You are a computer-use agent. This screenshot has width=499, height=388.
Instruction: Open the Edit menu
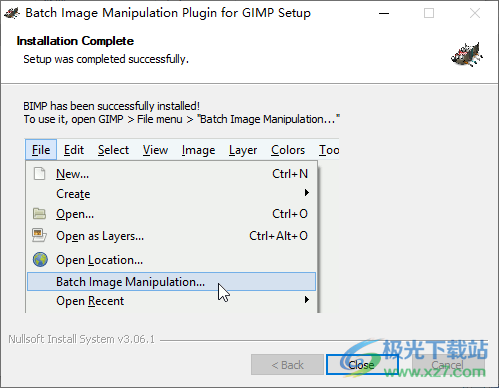(x=74, y=150)
